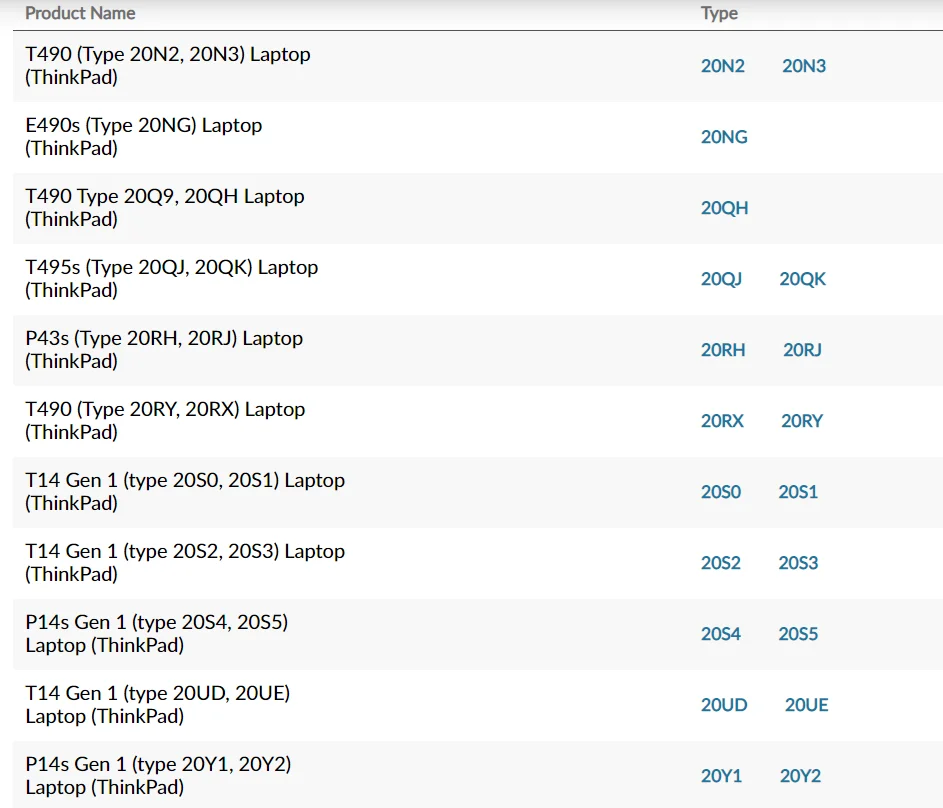The image size is (943, 808).
Task: Open the 20RJ type link
Action: pos(802,350)
